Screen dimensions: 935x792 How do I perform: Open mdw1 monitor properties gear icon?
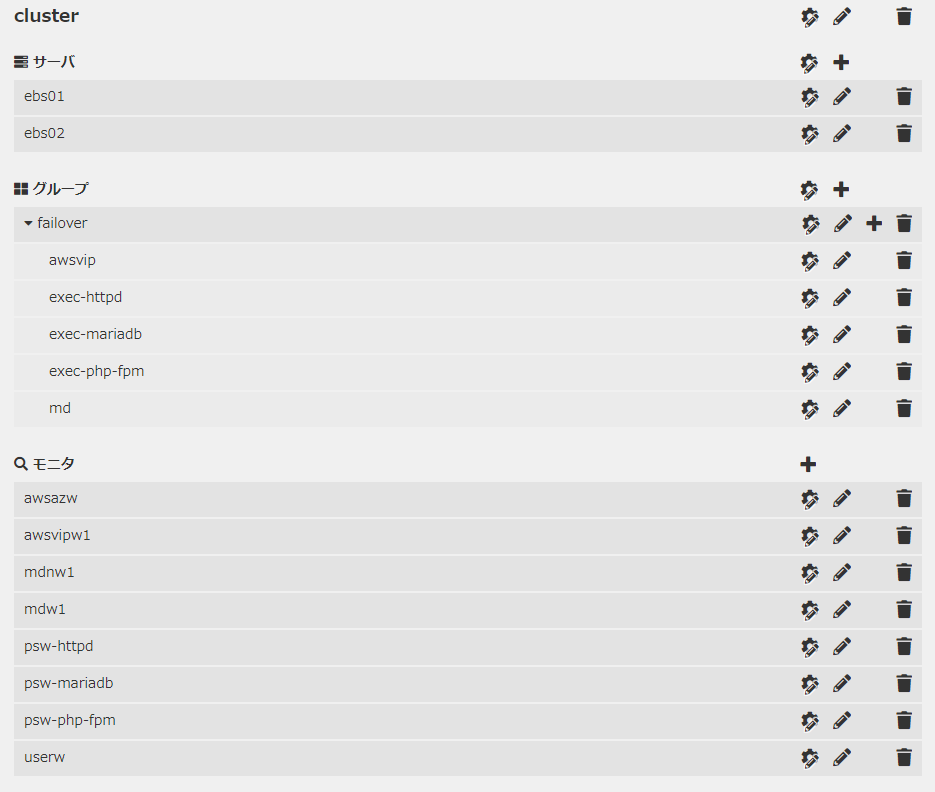coord(810,610)
